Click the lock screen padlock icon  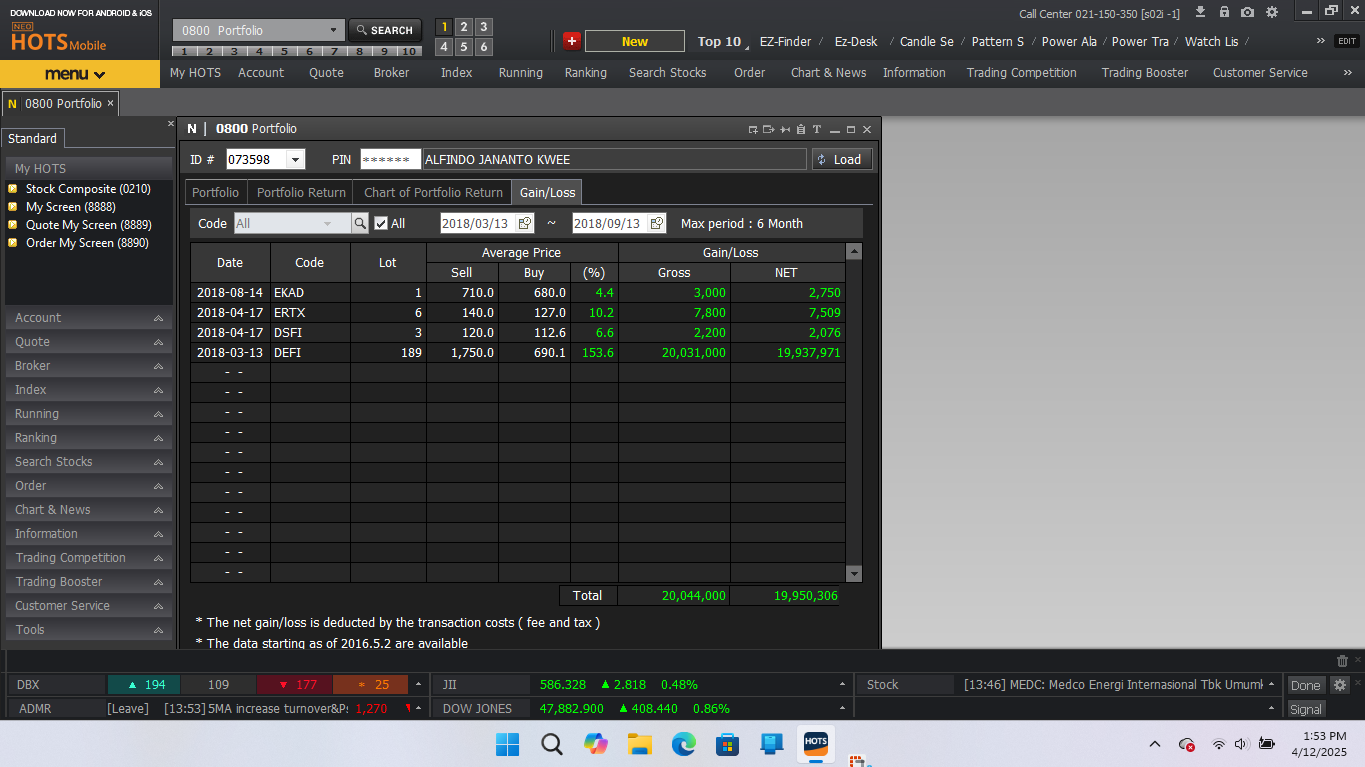pyautogui.click(x=1224, y=12)
